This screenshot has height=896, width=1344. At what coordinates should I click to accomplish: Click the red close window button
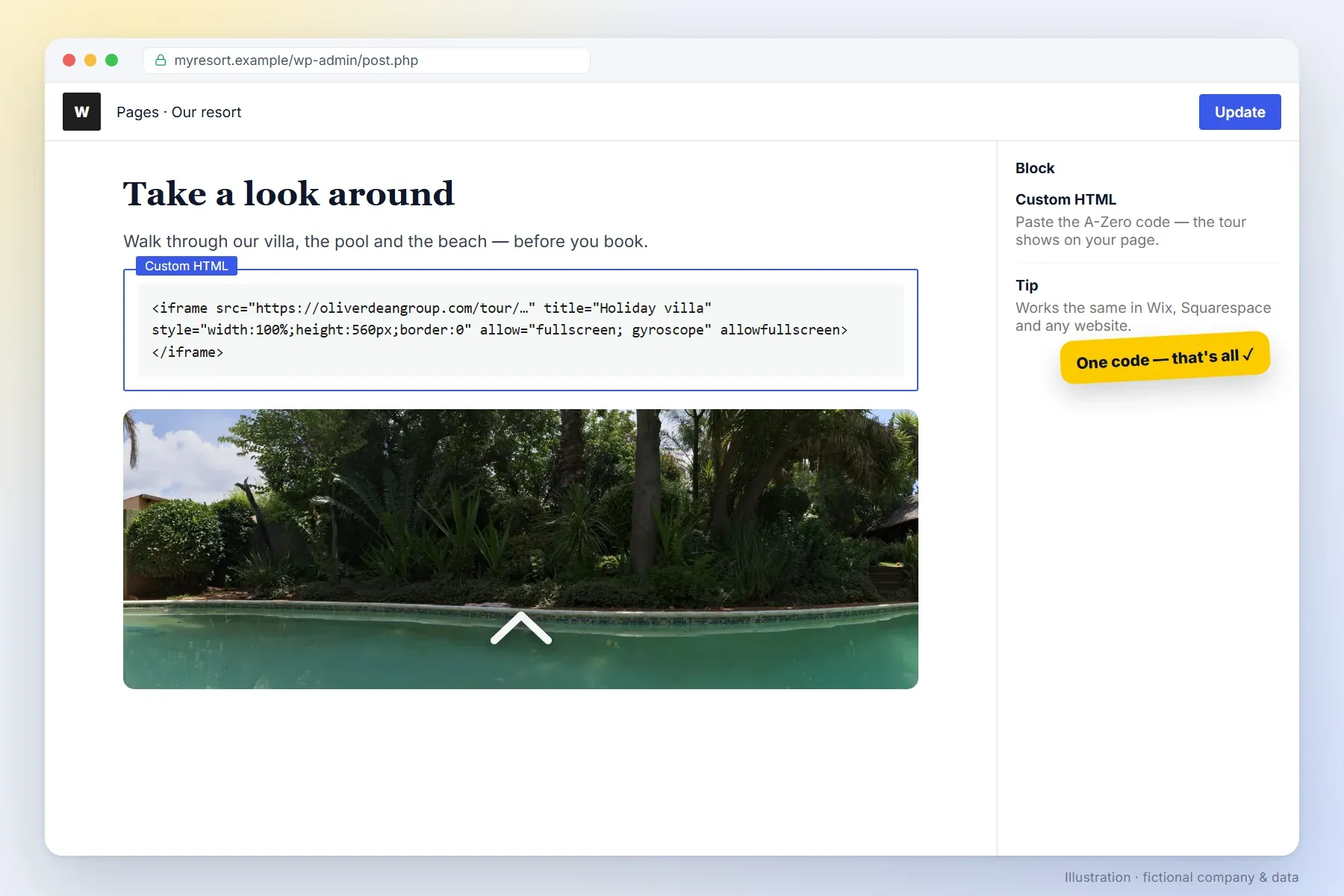click(x=69, y=60)
